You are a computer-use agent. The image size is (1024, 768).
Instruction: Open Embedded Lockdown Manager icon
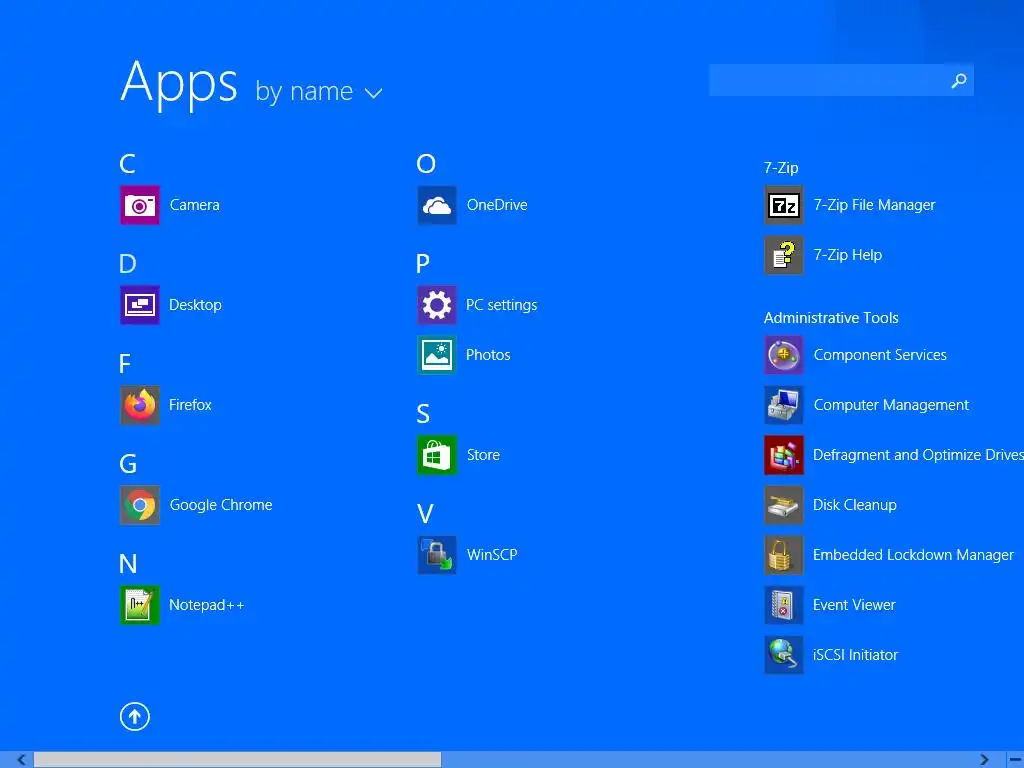pos(784,554)
